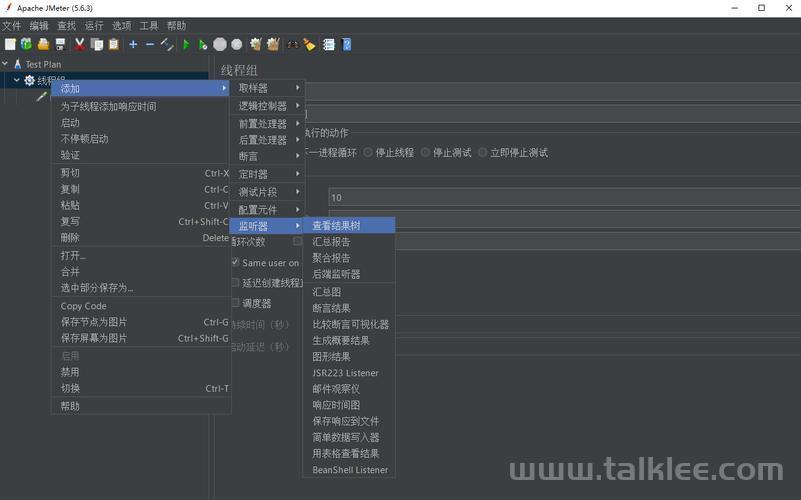Click the New test plan toolbar icon
801x500 pixels.
[x=10, y=44]
